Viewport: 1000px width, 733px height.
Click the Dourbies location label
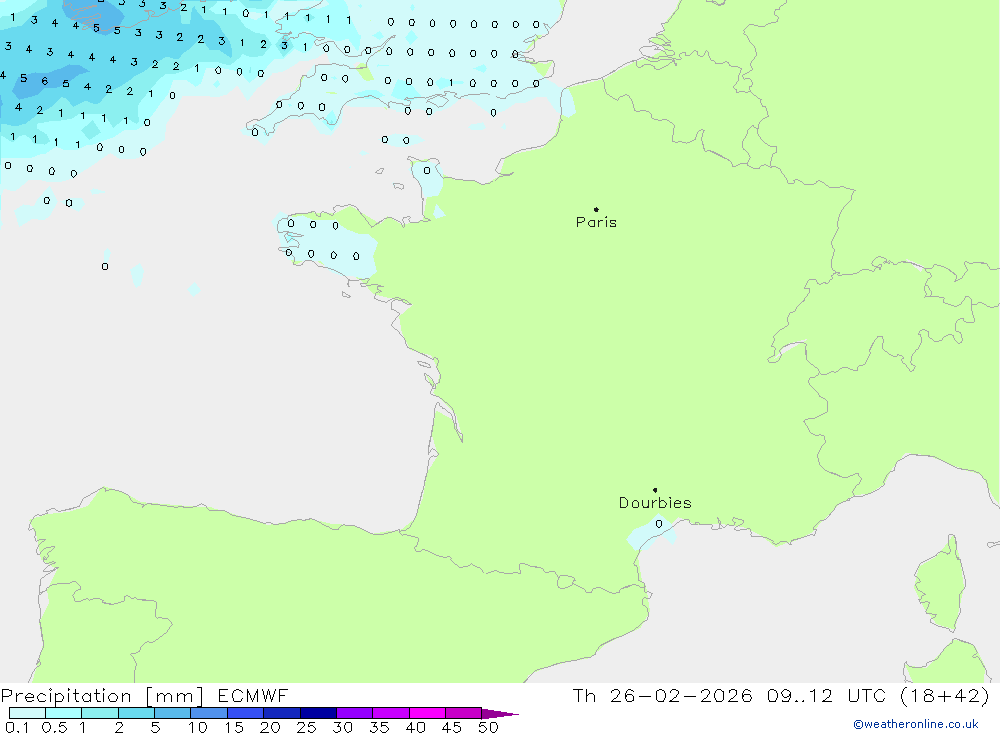tap(655, 503)
